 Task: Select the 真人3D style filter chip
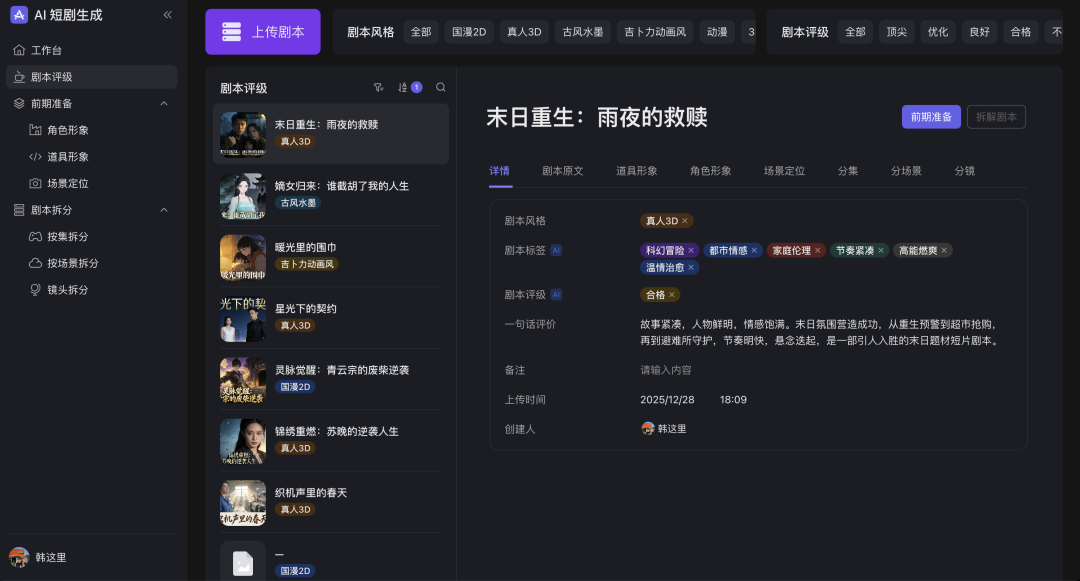click(x=523, y=31)
